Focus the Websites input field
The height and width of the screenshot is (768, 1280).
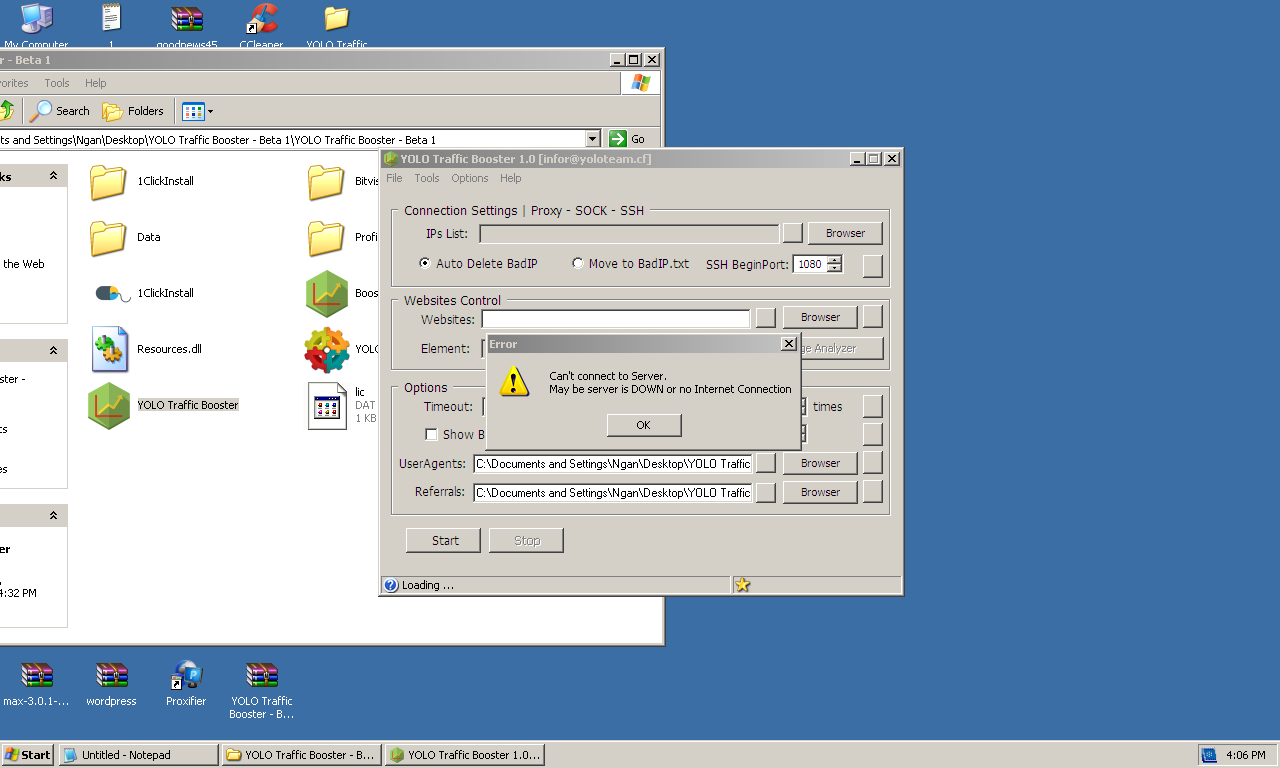coord(615,319)
